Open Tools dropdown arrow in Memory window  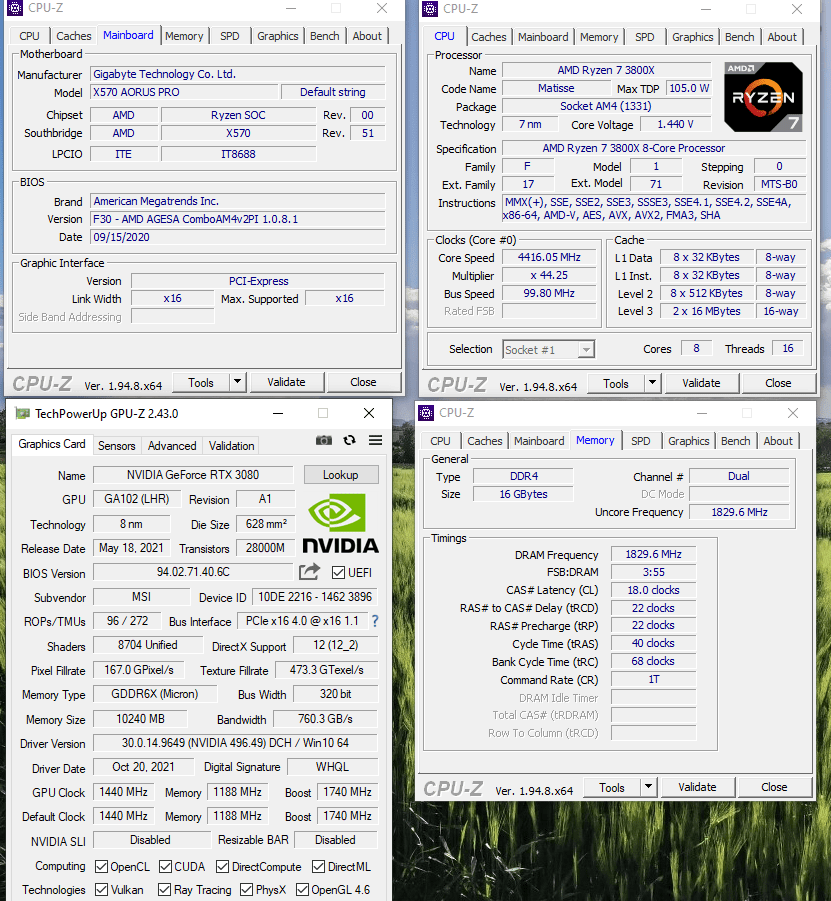pos(648,787)
